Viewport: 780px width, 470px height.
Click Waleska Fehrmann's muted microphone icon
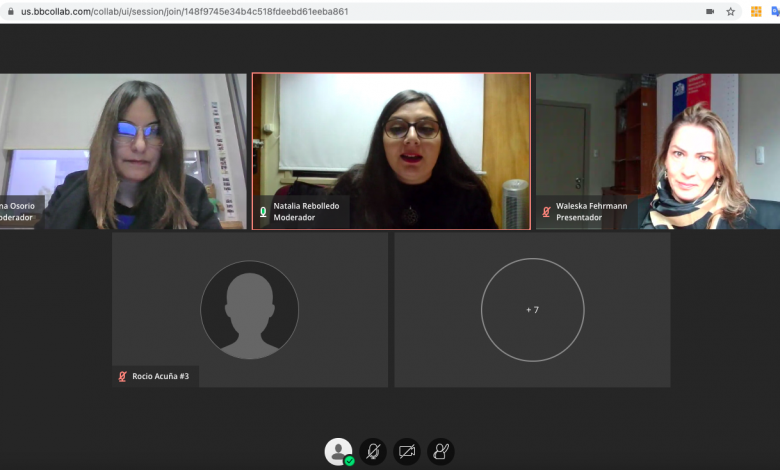546,212
